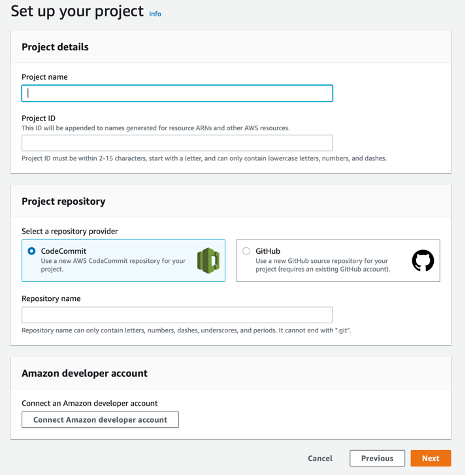Viewport: 465px width, 476px height.
Task: Choose the GitHub provider card description
Action: pyautogui.click(x=323, y=265)
